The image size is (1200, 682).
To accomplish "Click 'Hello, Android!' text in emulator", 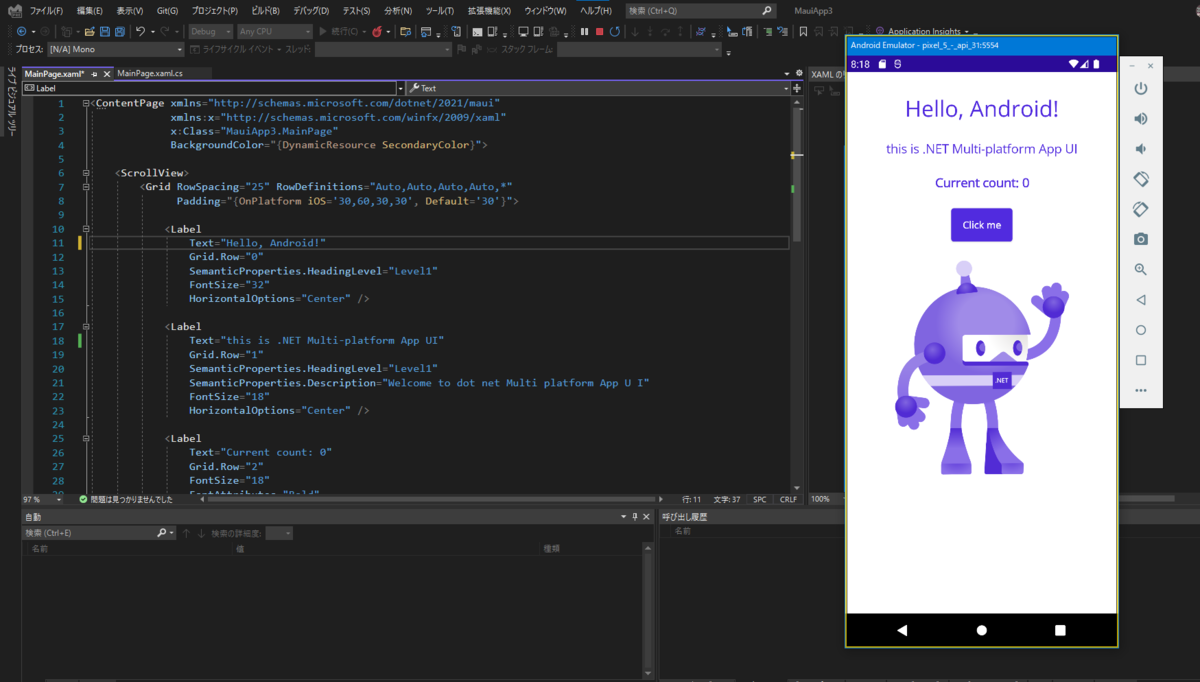I will pyautogui.click(x=981, y=109).
